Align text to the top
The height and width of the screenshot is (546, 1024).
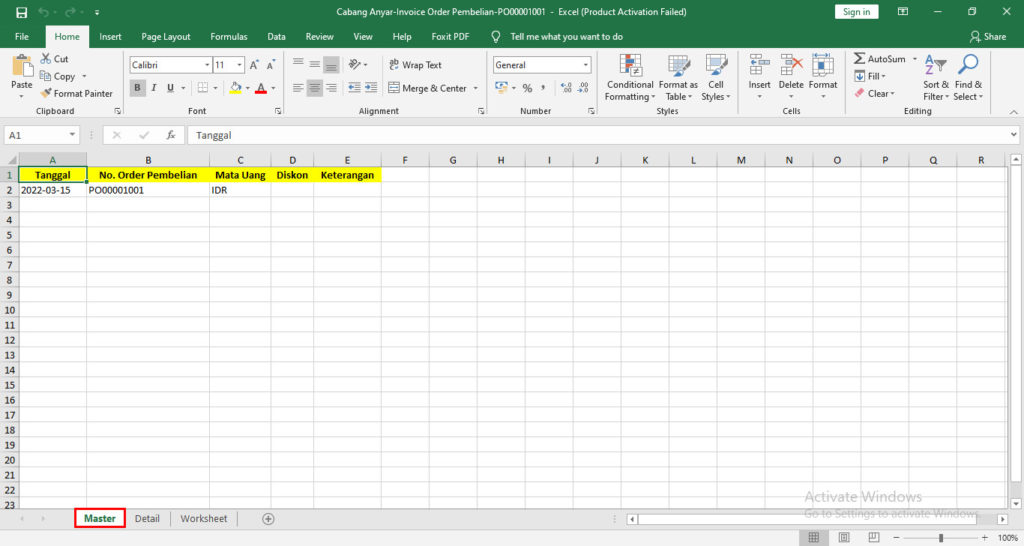[x=298, y=64]
